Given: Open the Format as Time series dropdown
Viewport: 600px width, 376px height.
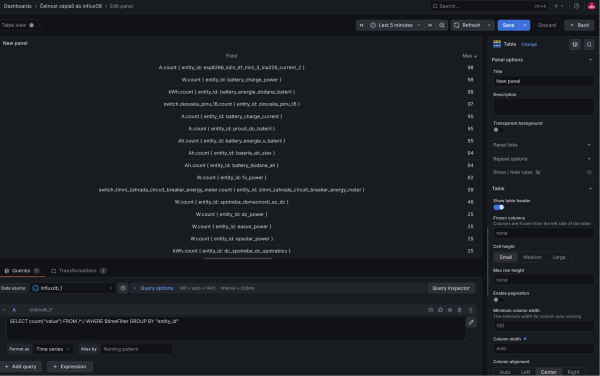Looking at the screenshot, I should click(x=53, y=349).
